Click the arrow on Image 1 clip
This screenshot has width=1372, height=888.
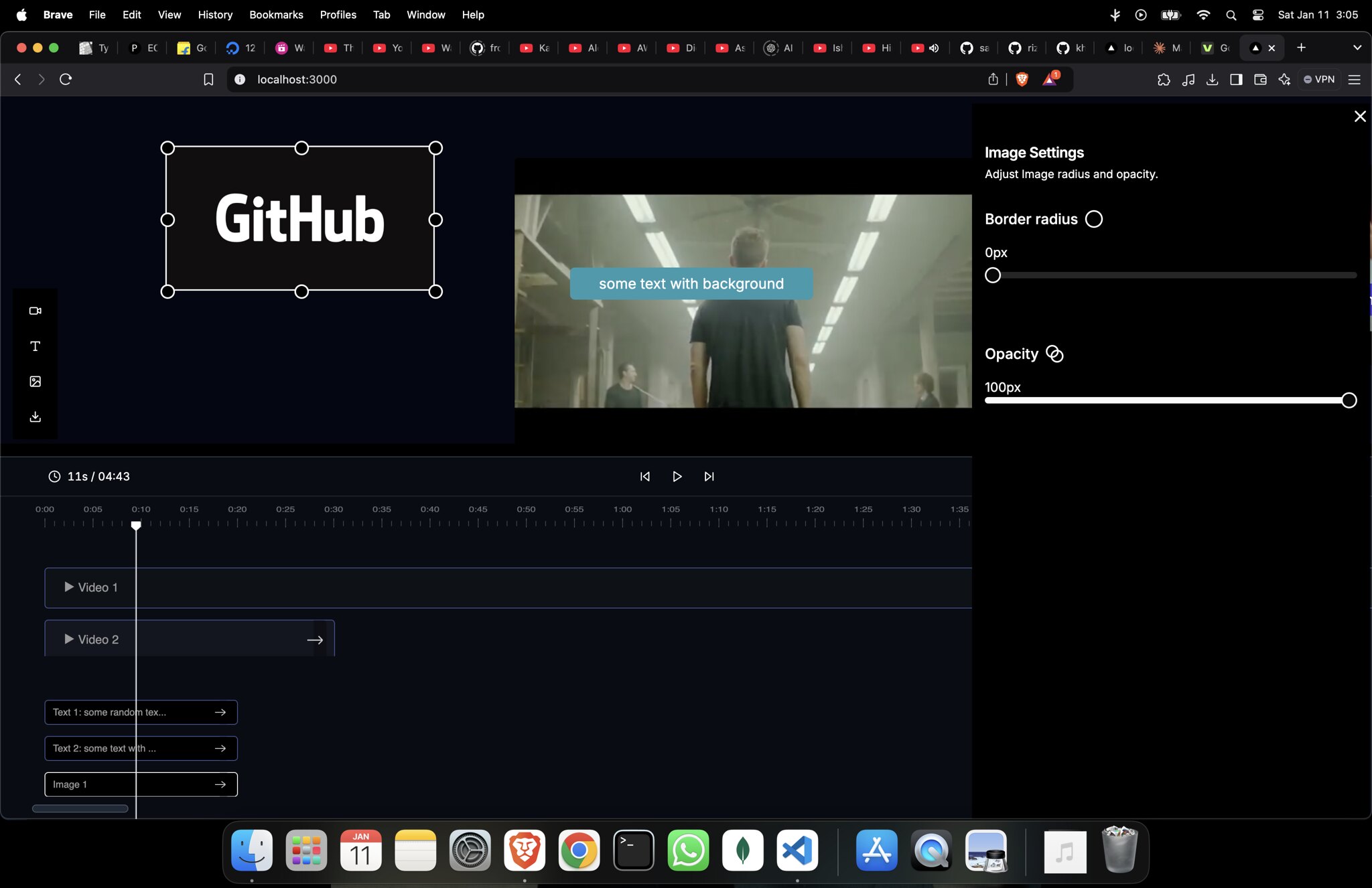[220, 785]
